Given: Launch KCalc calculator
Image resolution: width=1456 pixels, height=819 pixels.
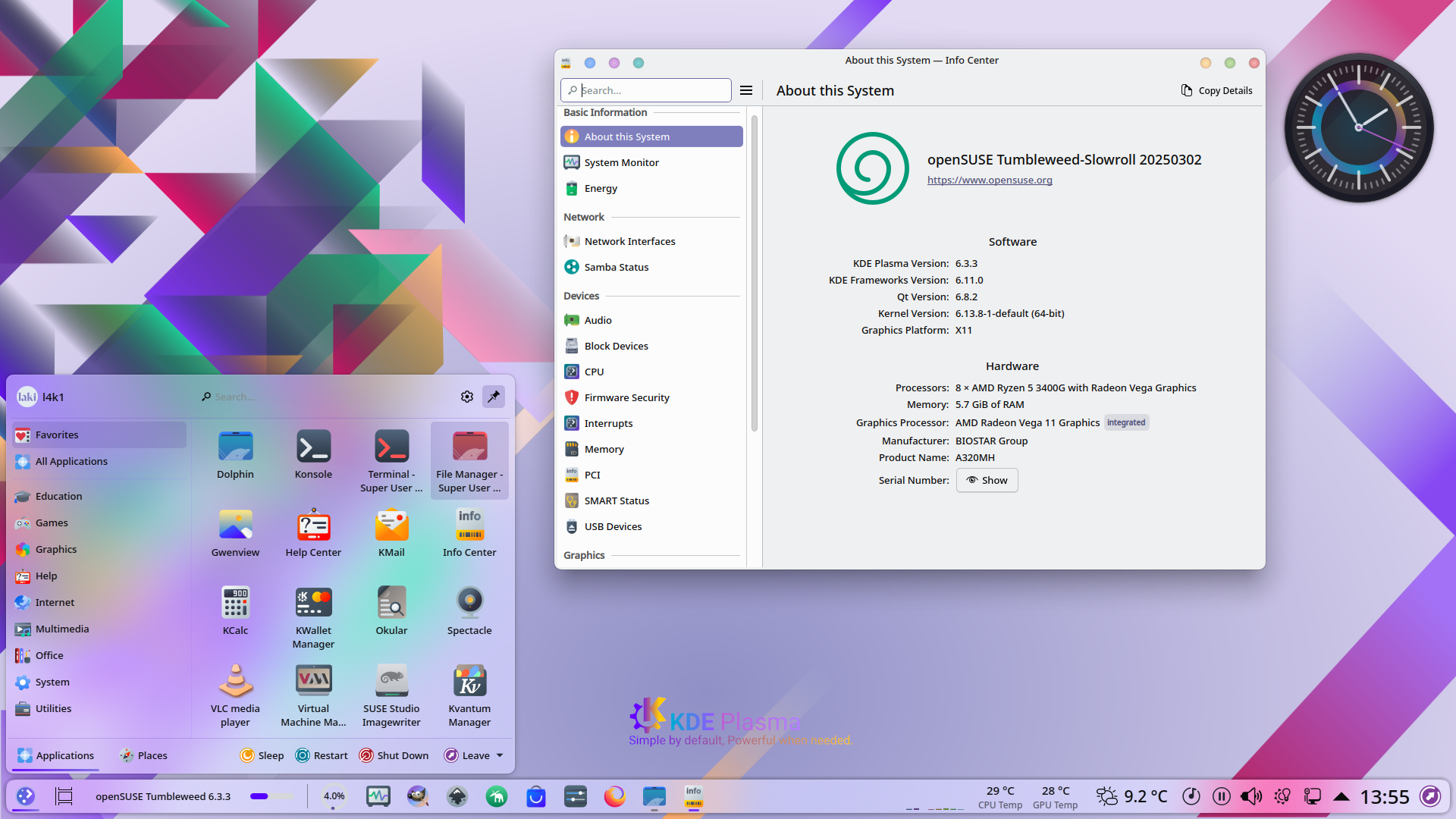Looking at the screenshot, I should click(x=235, y=611).
